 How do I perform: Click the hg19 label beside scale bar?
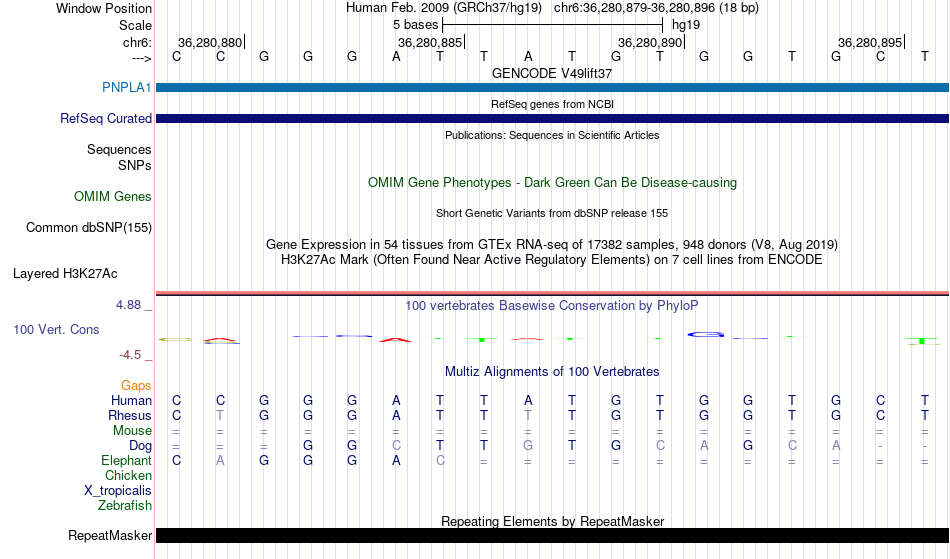click(x=686, y=25)
